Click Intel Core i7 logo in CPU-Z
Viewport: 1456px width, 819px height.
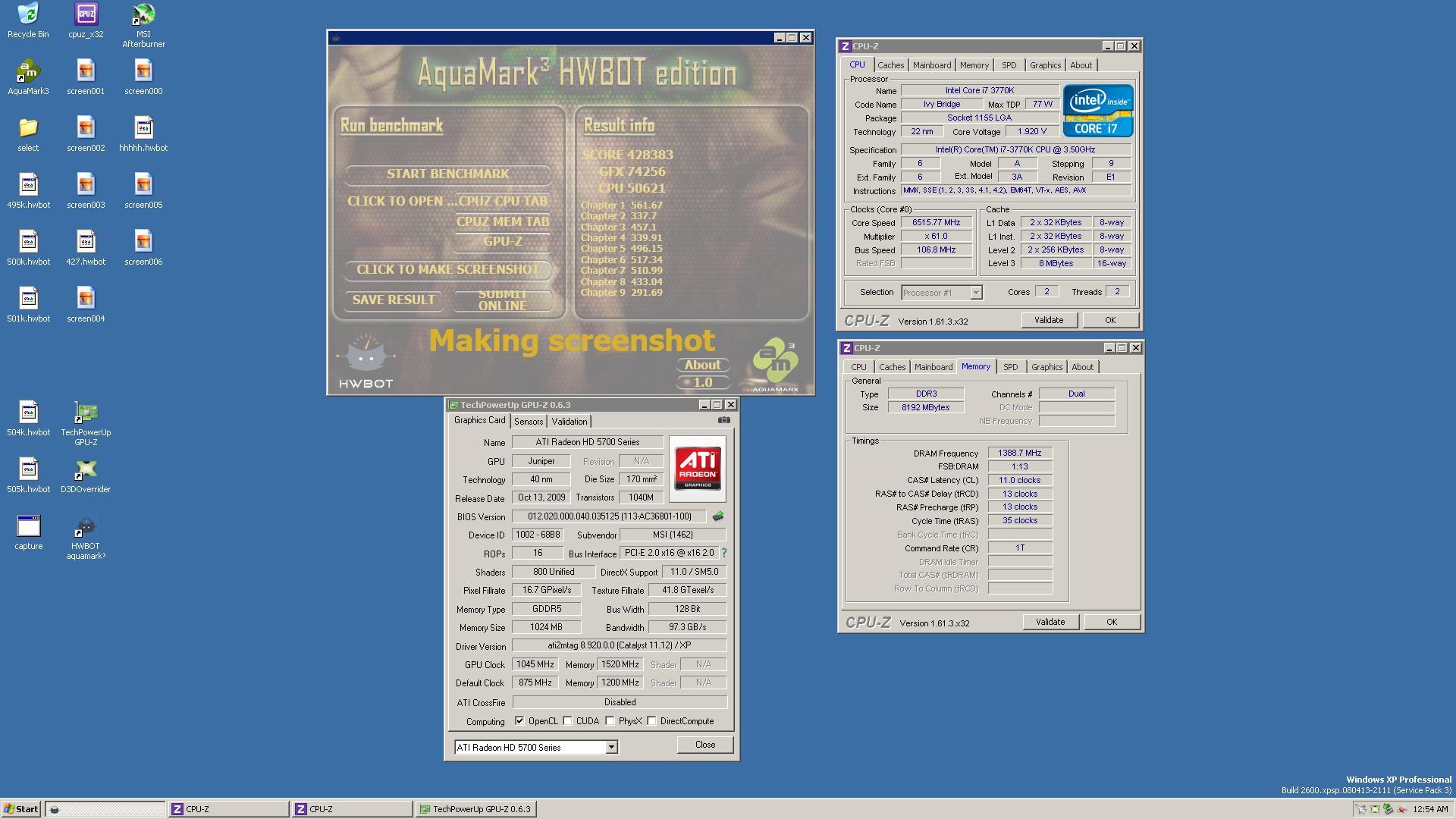(1098, 111)
